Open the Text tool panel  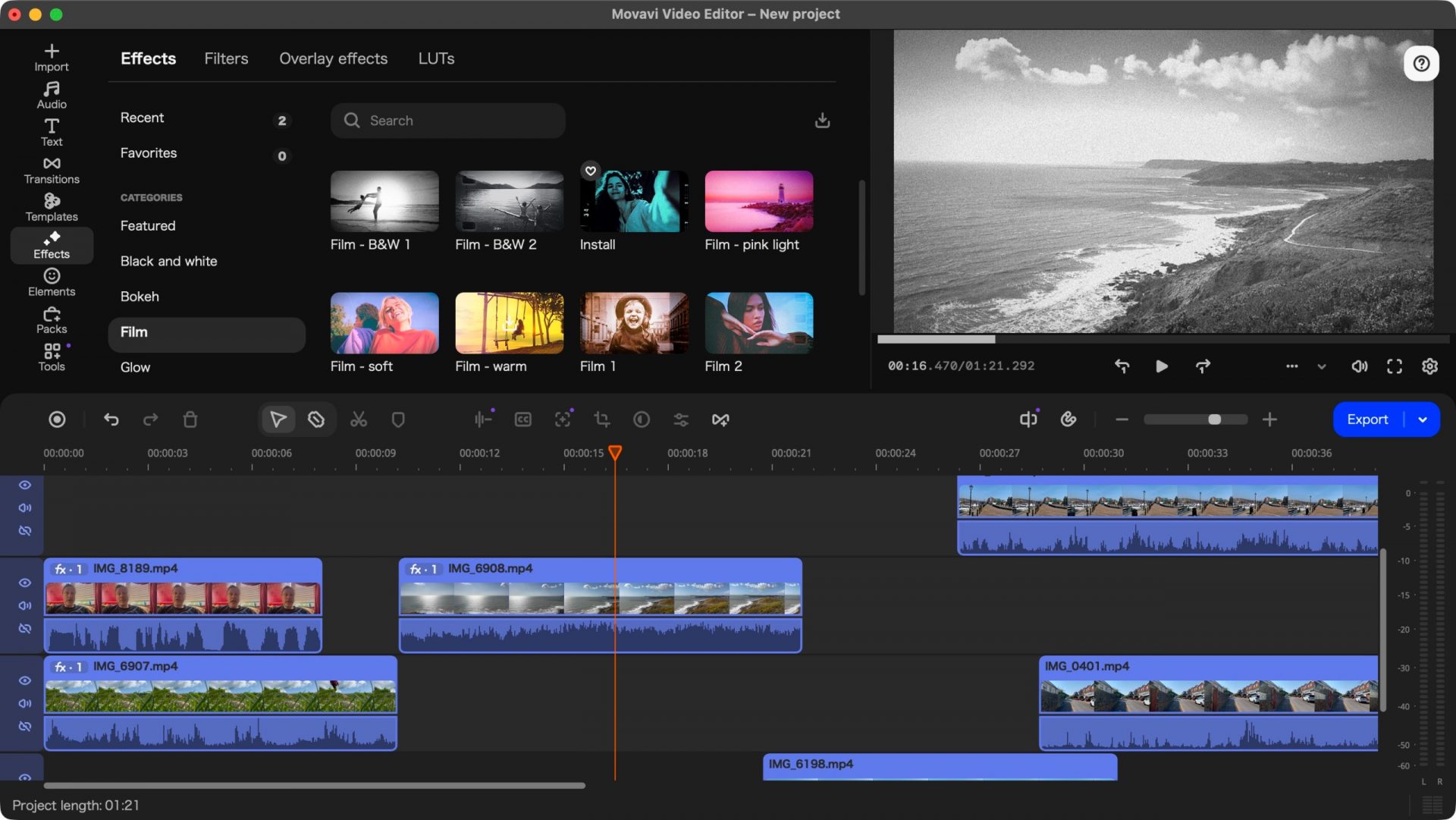pos(52,133)
